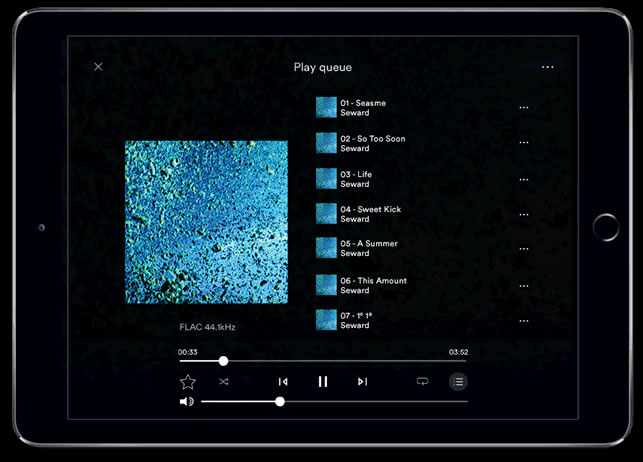
Task: Click the volume slider handle
Action: tap(280, 401)
